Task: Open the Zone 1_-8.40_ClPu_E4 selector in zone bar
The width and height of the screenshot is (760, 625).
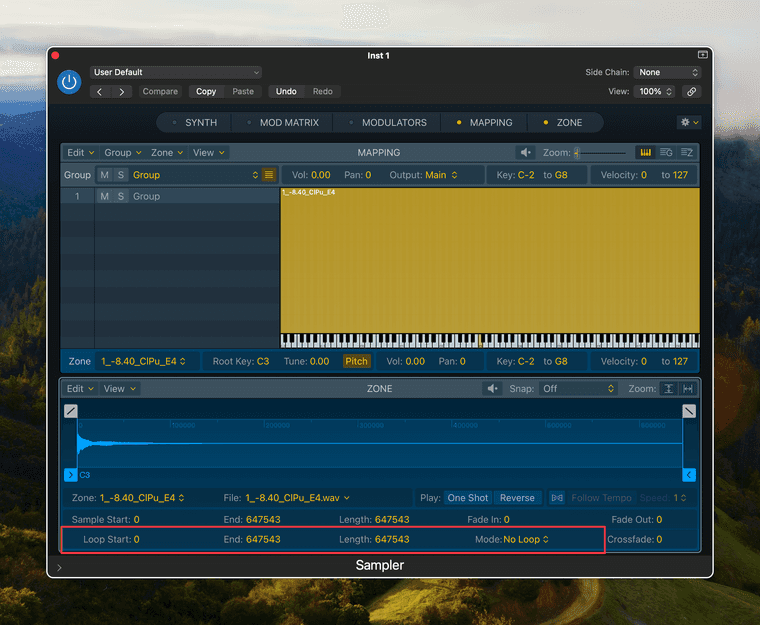Action: [x=144, y=361]
